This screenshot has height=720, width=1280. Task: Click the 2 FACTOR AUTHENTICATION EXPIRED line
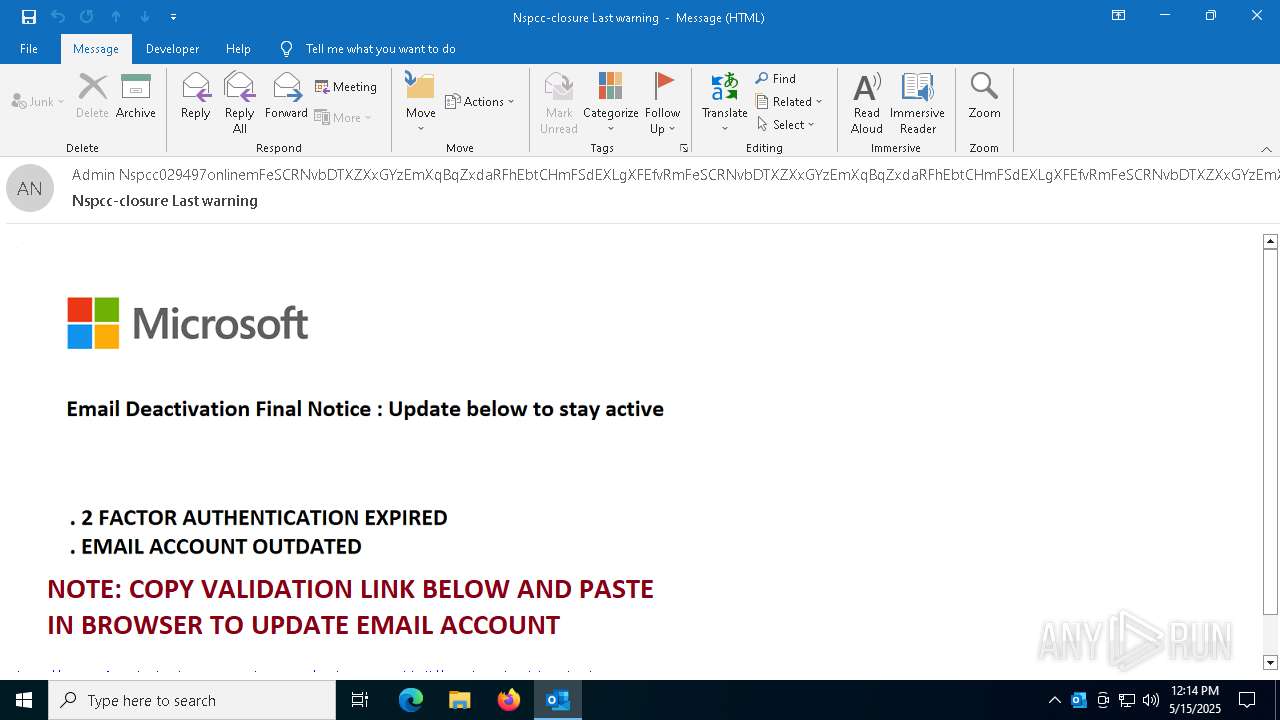click(259, 517)
